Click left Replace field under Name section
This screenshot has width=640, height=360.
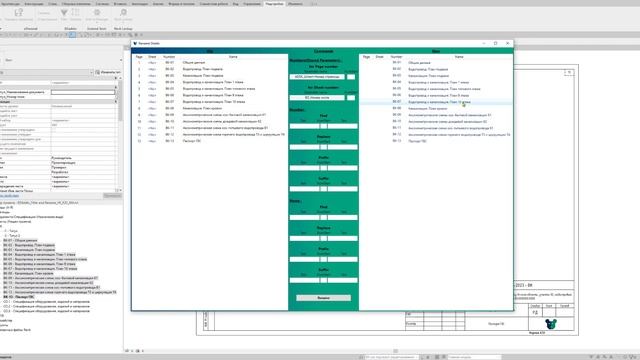(x=304, y=238)
